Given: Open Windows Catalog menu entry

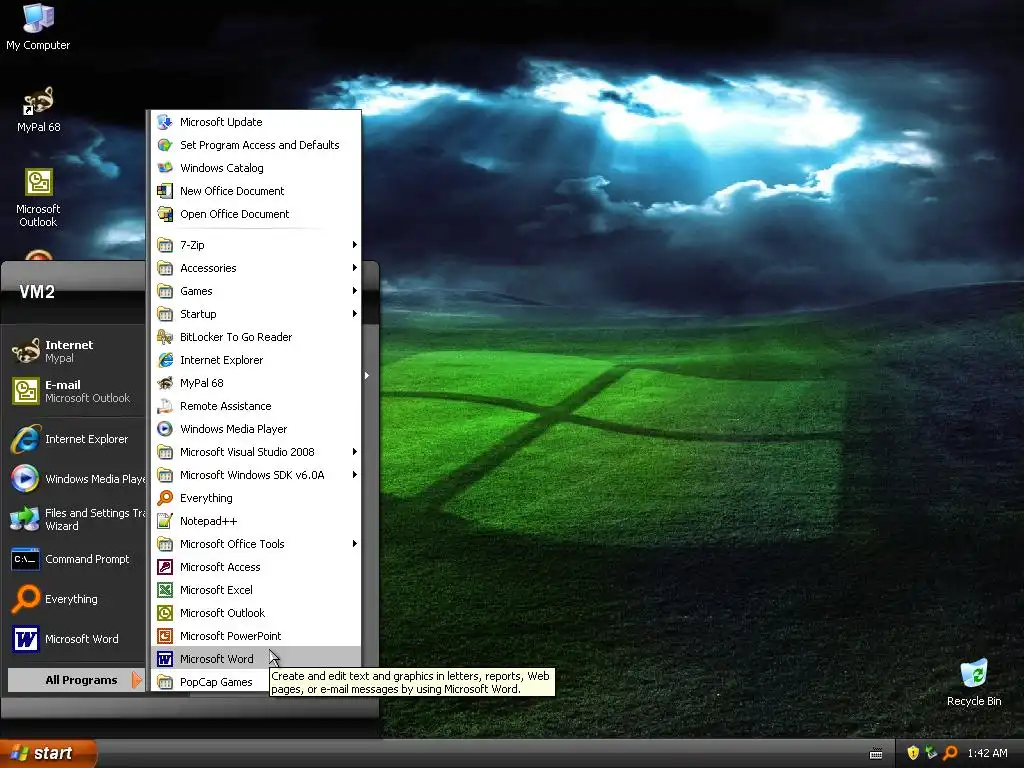Looking at the screenshot, I should 256,168.
